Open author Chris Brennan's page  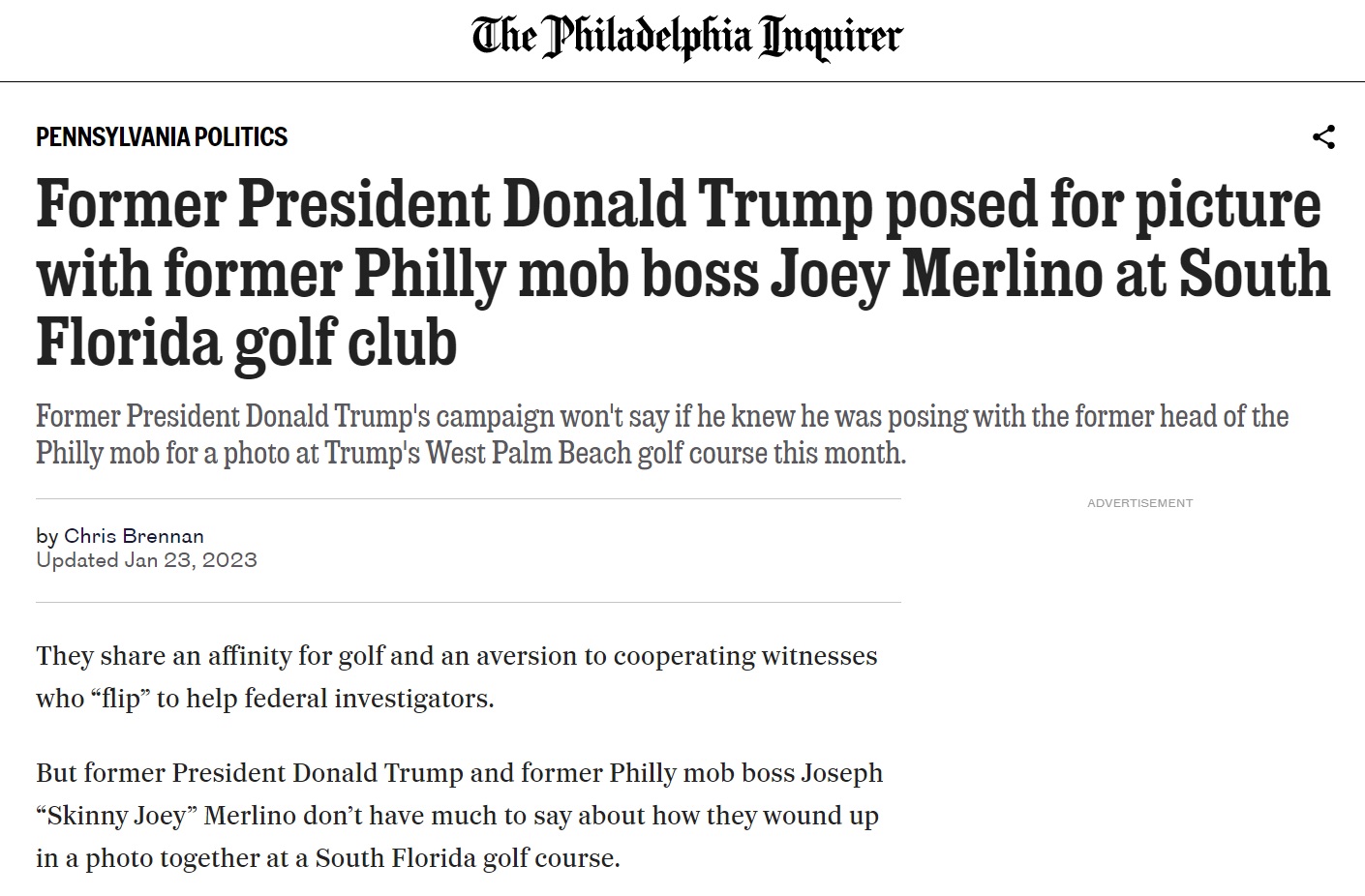click(134, 536)
